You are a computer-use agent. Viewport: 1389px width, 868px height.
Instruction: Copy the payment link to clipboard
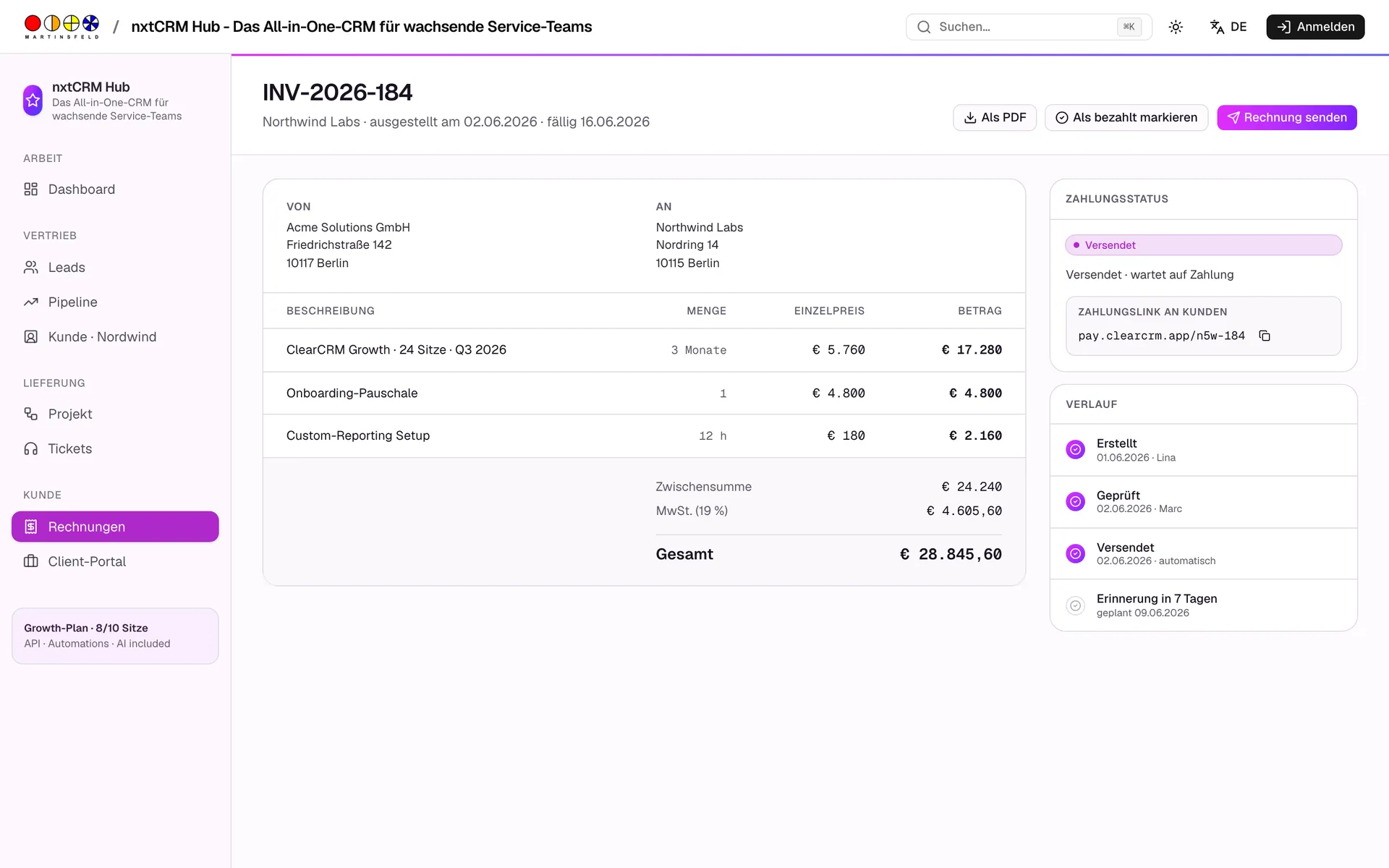1264,336
